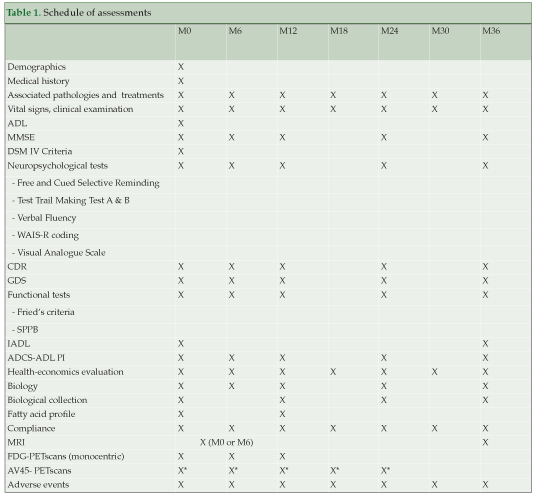Click the DSM IV Criteria label
The height and width of the screenshot is (495, 534).
click(x=40, y=151)
